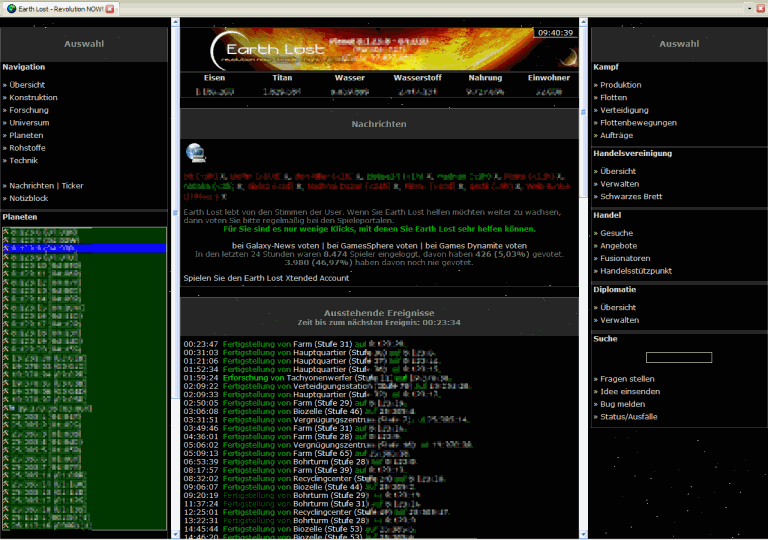The height and width of the screenshot is (540, 768).
Task: Click the Earth Lost logo banner
Action: tap(379, 49)
